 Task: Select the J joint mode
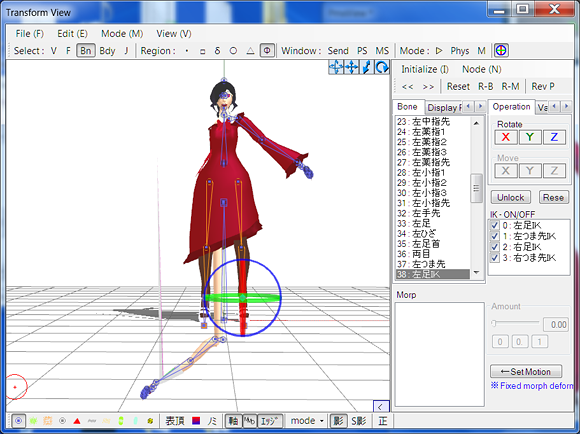[x=126, y=51]
